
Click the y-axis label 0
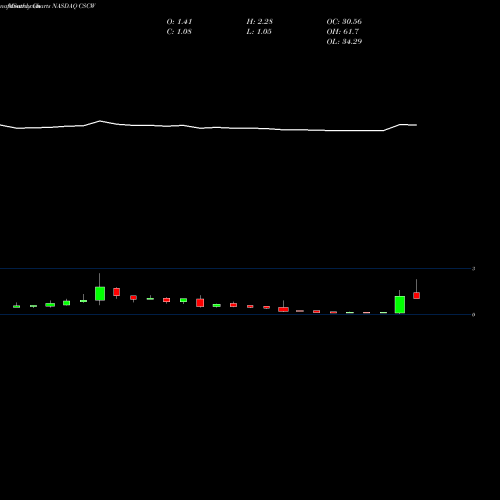[473, 315]
